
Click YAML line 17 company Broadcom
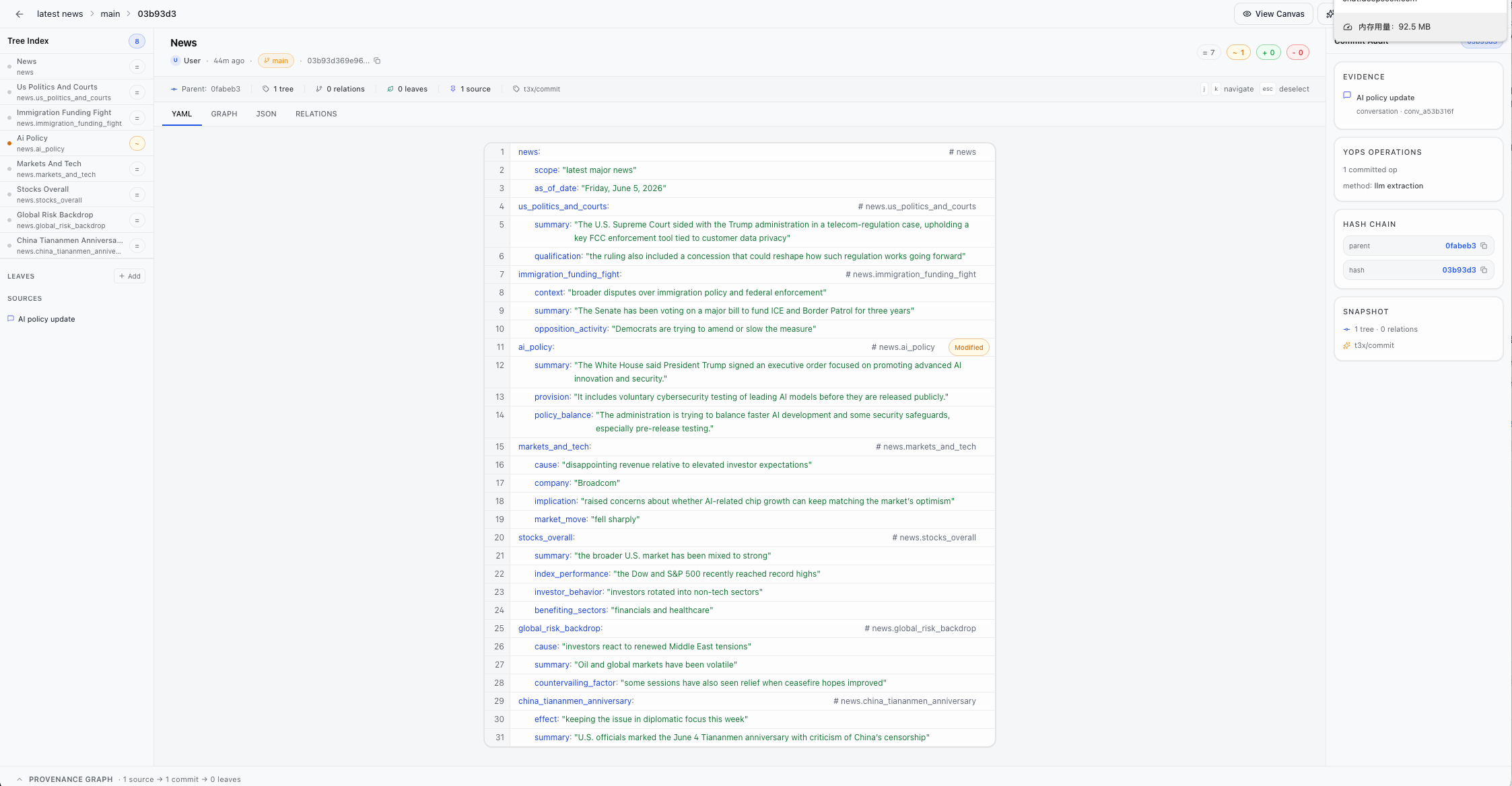click(740, 483)
